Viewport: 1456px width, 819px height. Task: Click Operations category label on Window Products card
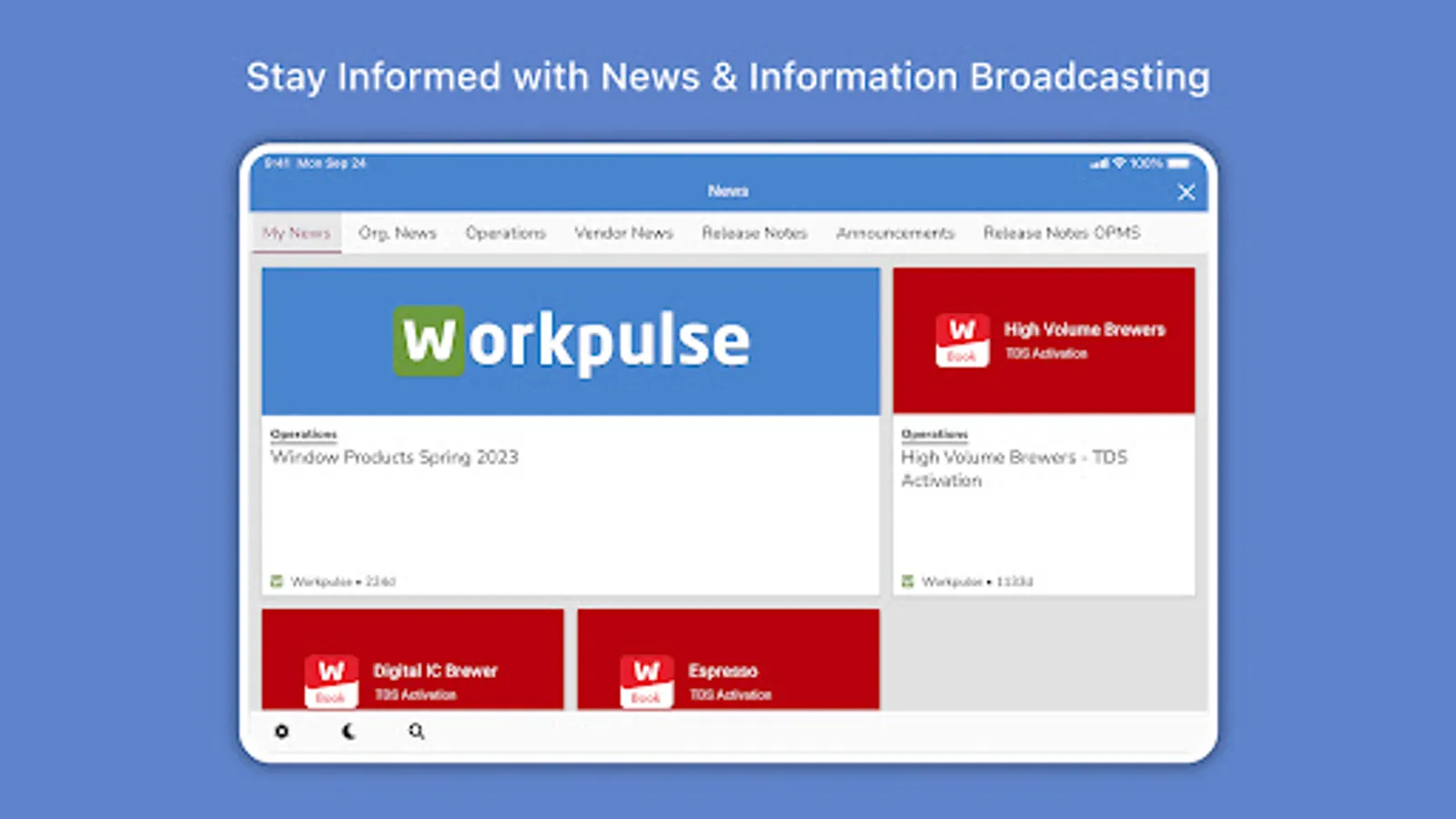coord(304,434)
